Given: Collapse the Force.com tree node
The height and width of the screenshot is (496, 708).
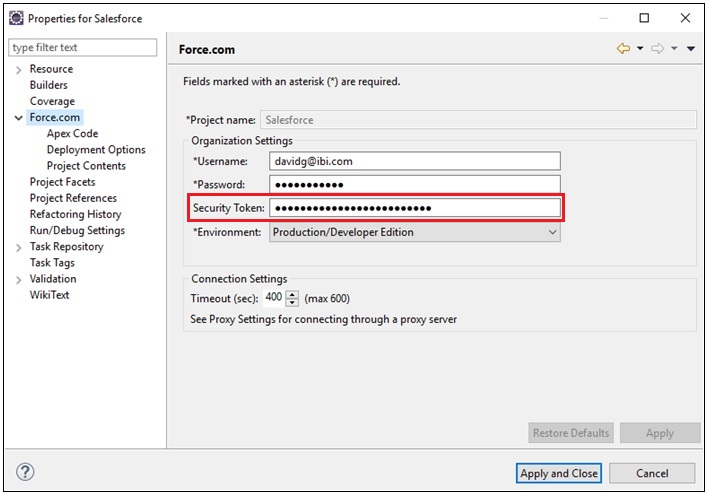Looking at the screenshot, I should tap(19, 118).
